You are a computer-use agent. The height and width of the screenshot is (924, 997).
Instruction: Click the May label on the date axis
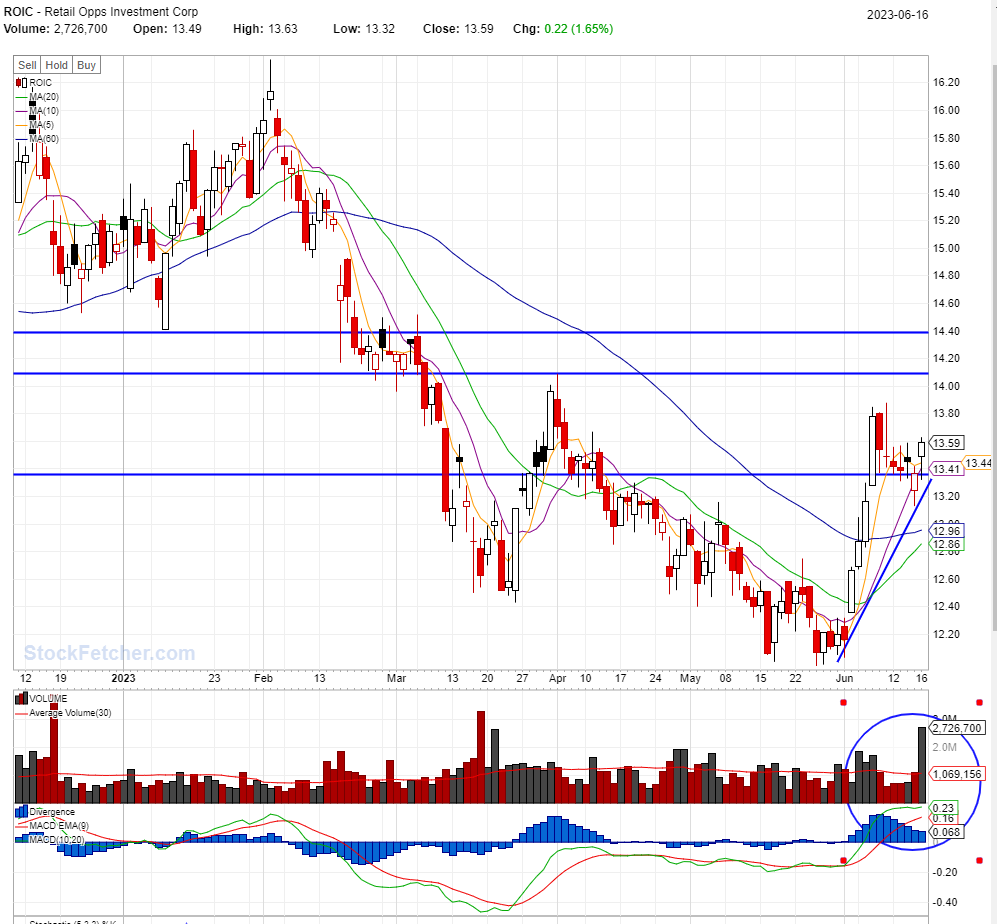pyautogui.click(x=690, y=678)
